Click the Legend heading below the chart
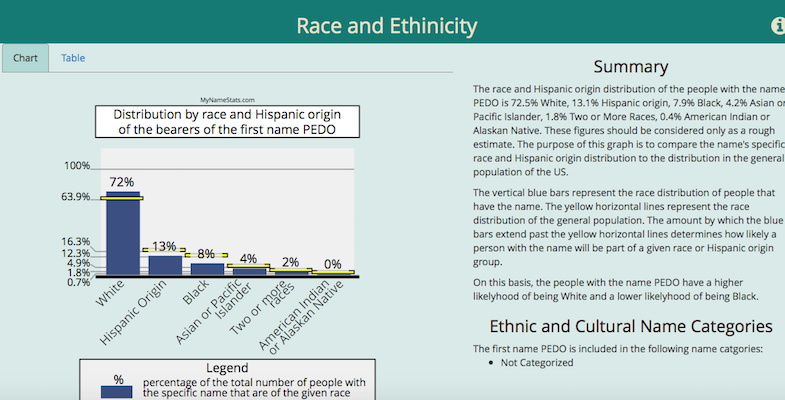This screenshot has width=785, height=400. 226,368
